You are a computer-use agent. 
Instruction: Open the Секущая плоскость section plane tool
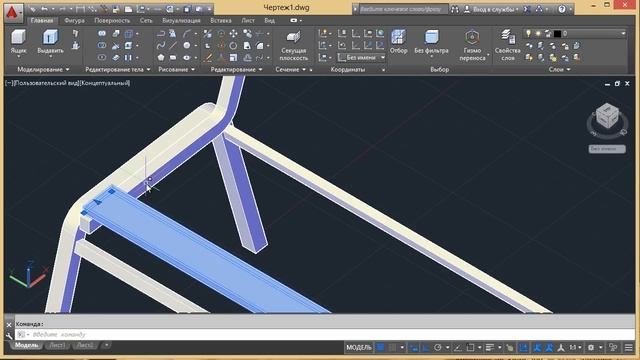pyautogui.click(x=293, y=46)
